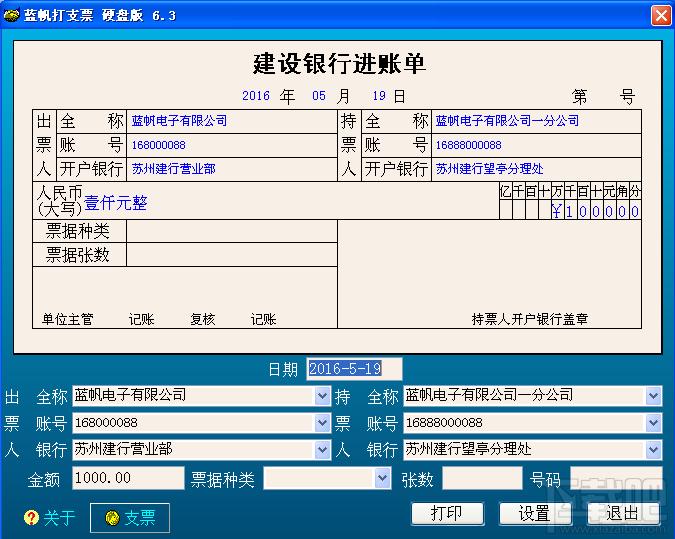The image size is (675, 539).
Task: Click the 票据张数 label on the slip
Action: [x=77, y=255]
